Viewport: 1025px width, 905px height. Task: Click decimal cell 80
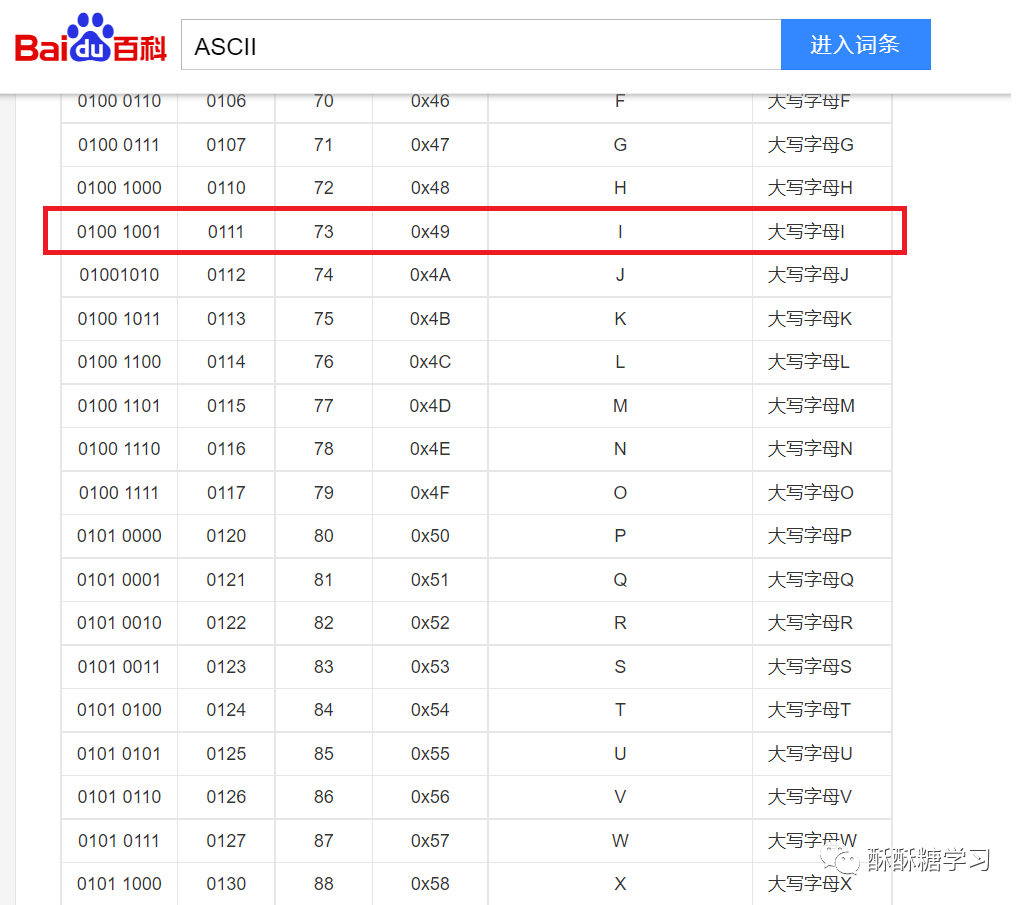point(324,536)
